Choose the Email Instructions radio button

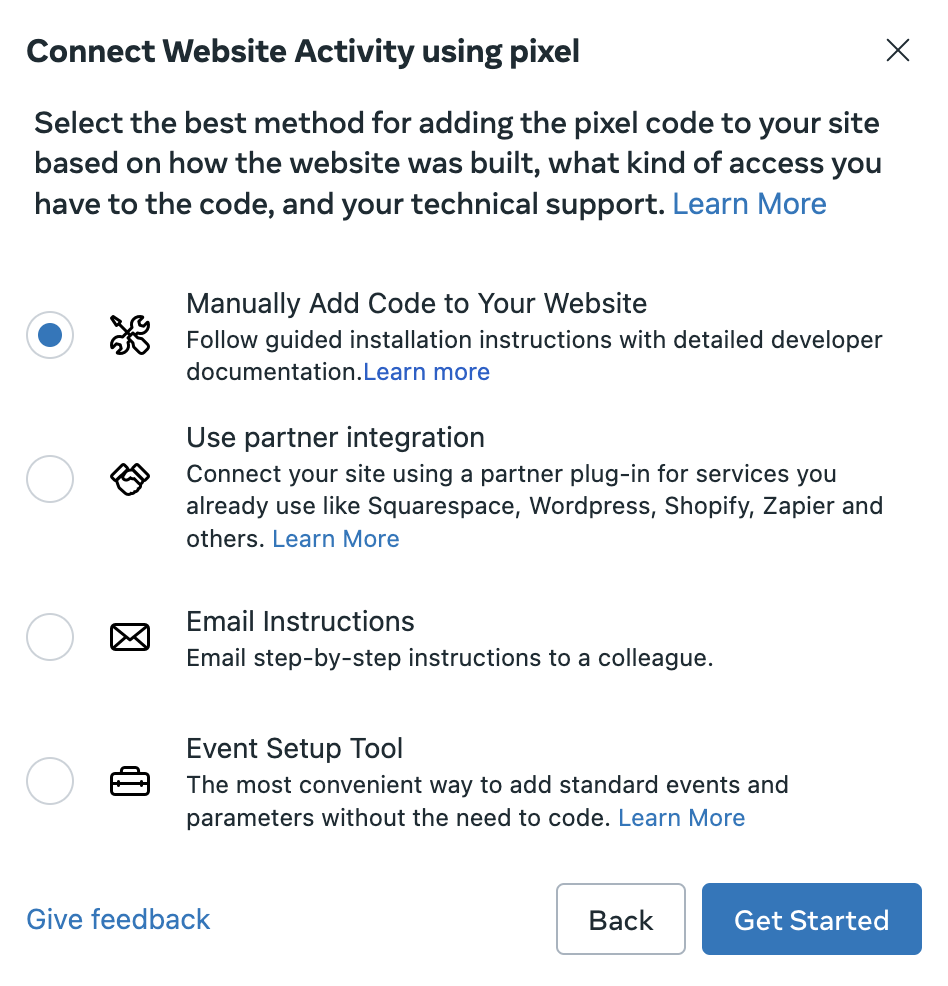[x=49, y=637]
